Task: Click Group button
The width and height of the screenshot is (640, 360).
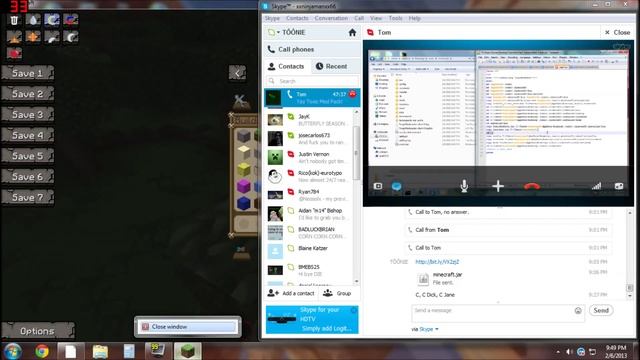Action: tap(338, 293)
